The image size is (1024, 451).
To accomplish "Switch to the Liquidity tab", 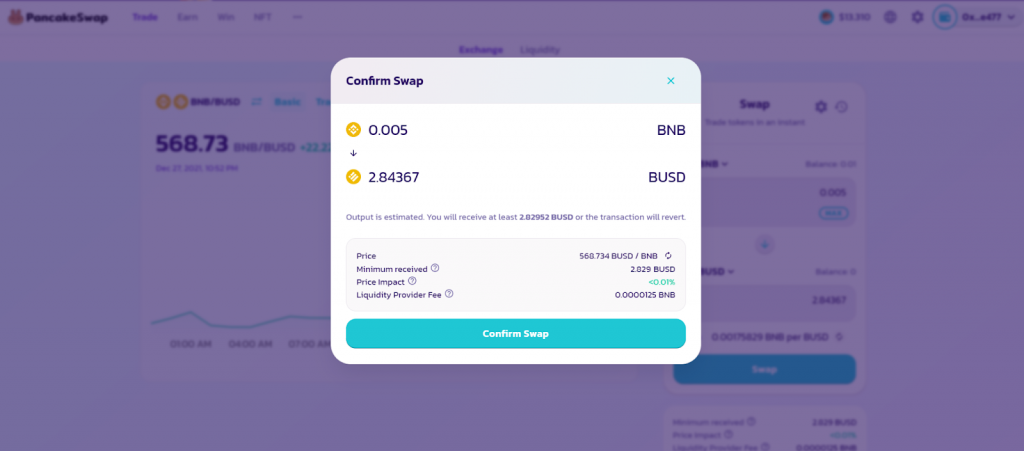I will [540, 50].
